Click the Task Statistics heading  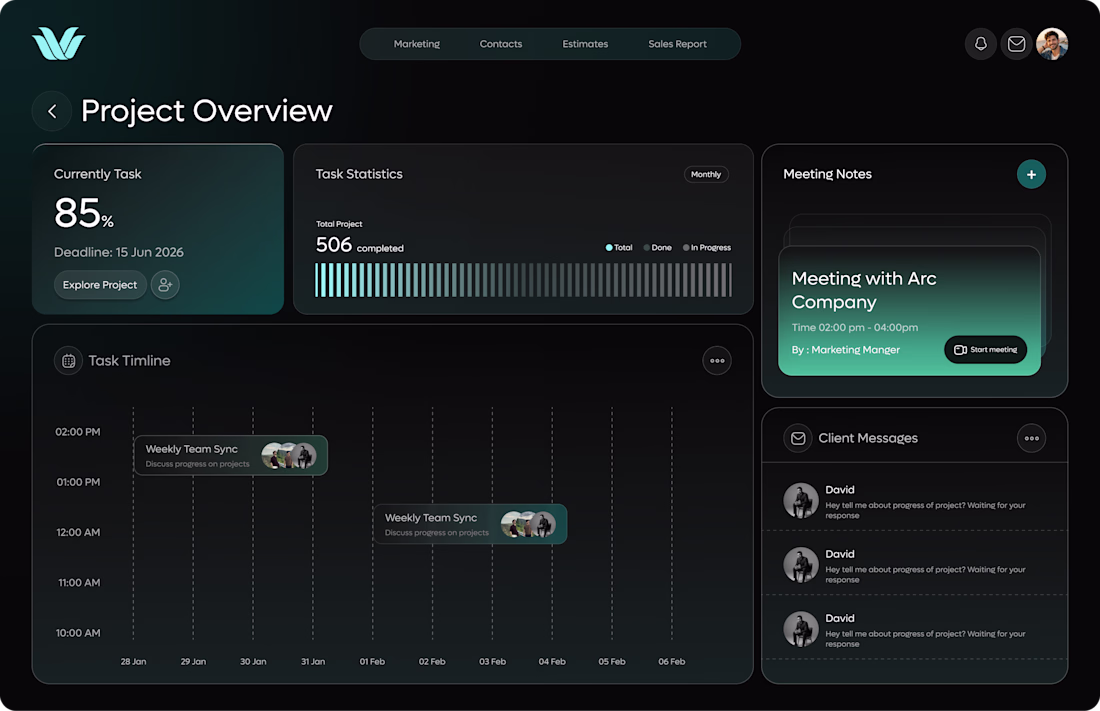tap(359, 174)
